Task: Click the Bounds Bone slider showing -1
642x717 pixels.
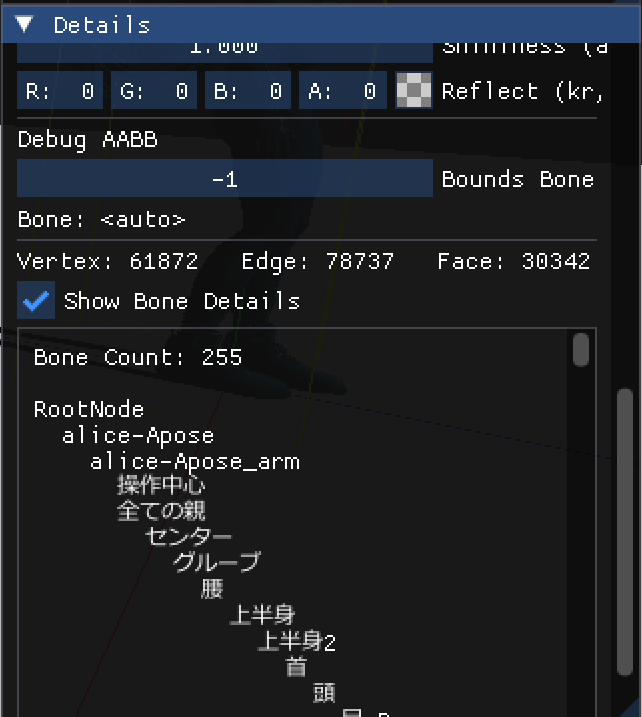Action: (225, 179)
